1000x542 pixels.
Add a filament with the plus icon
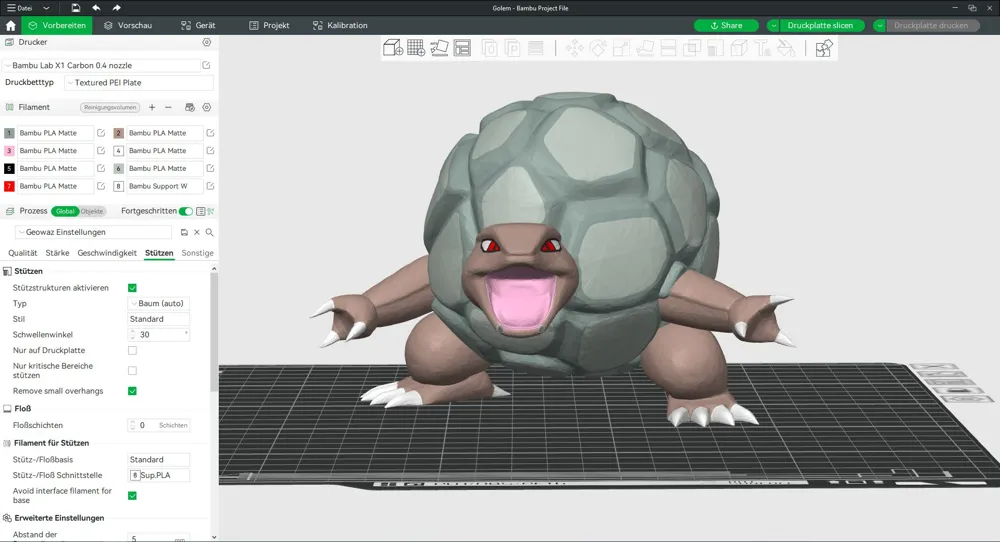tap(152, 107)
